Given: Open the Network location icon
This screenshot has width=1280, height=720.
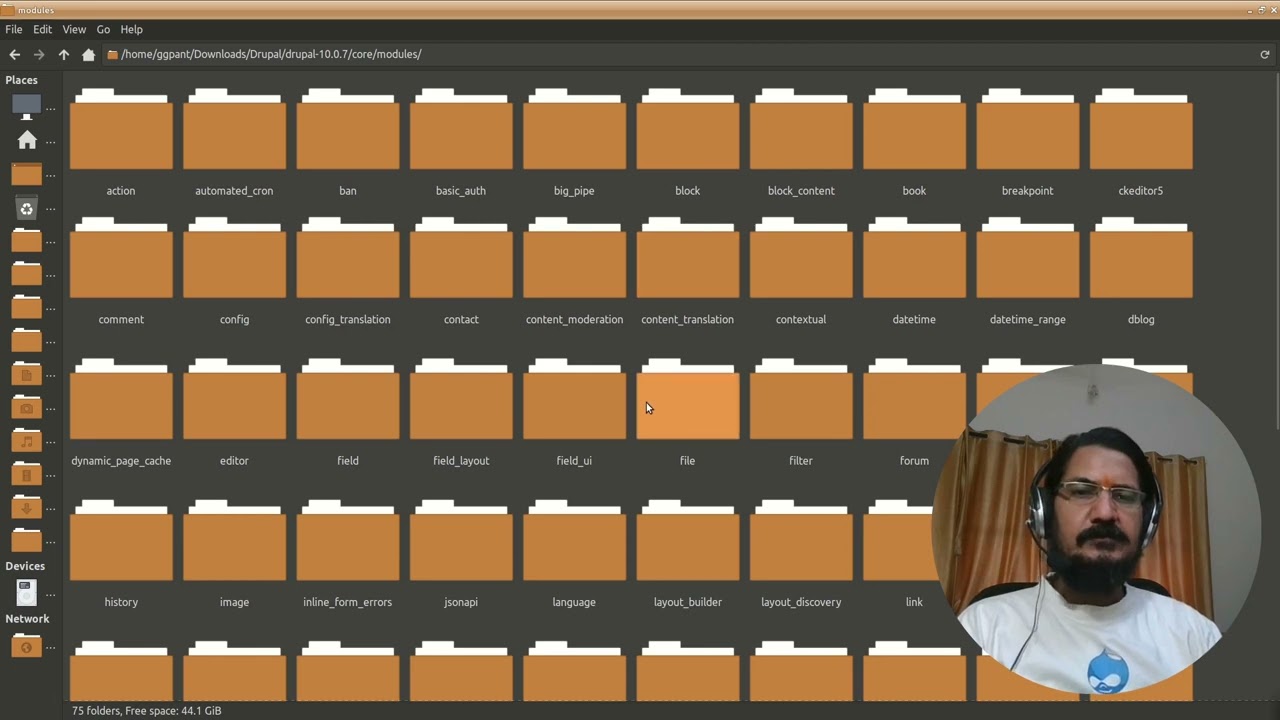Looking at the screenshot, I should [27, 647].
